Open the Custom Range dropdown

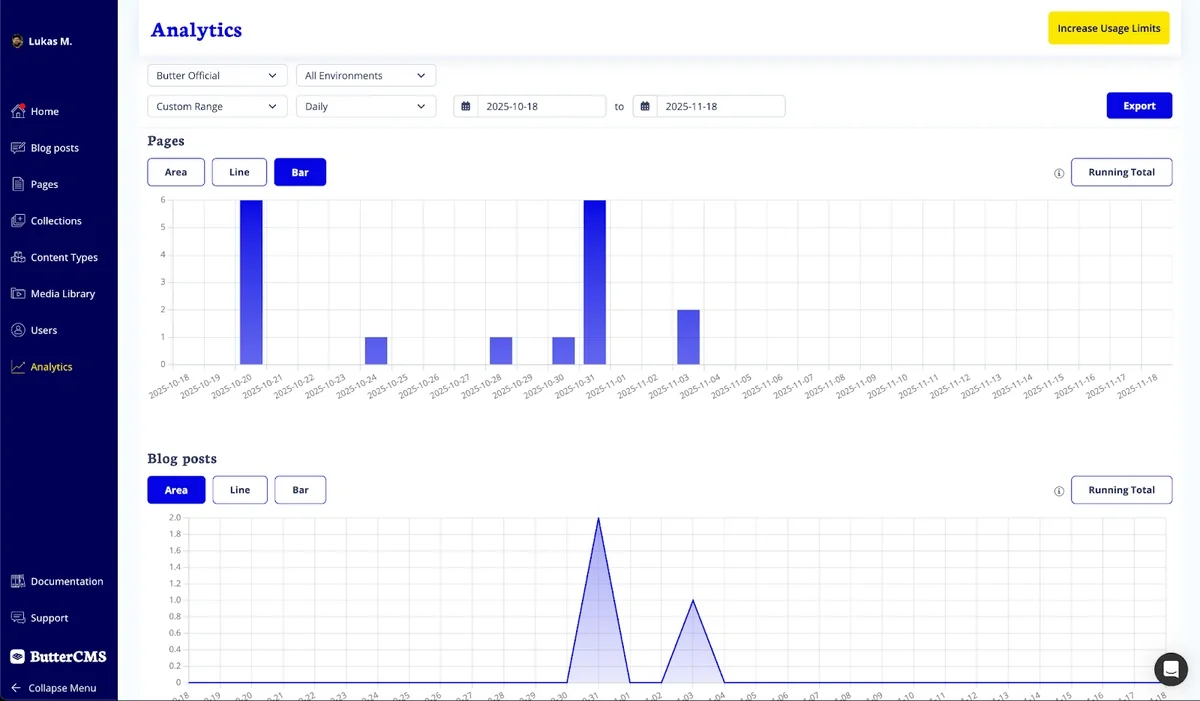tap(217, 106)
